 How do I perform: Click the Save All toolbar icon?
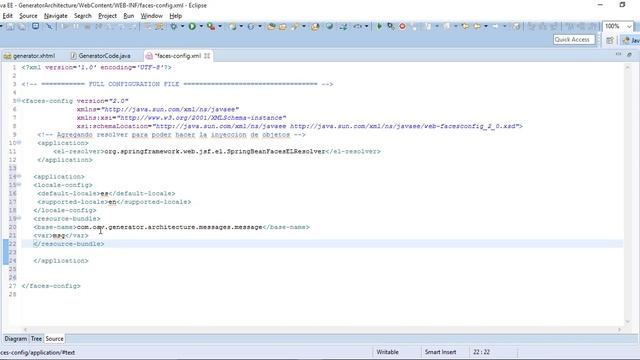[x=22, y=27]
